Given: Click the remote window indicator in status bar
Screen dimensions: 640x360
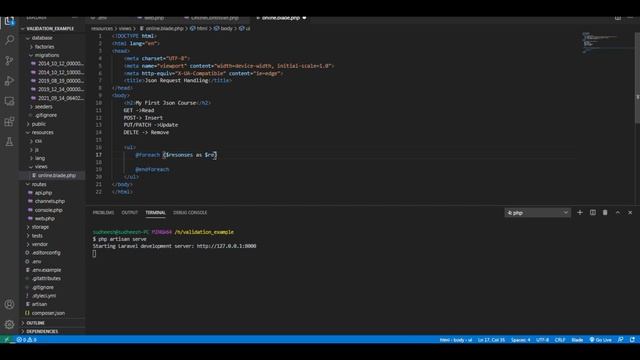Looking at the screenshot, I should click(7, 340).
